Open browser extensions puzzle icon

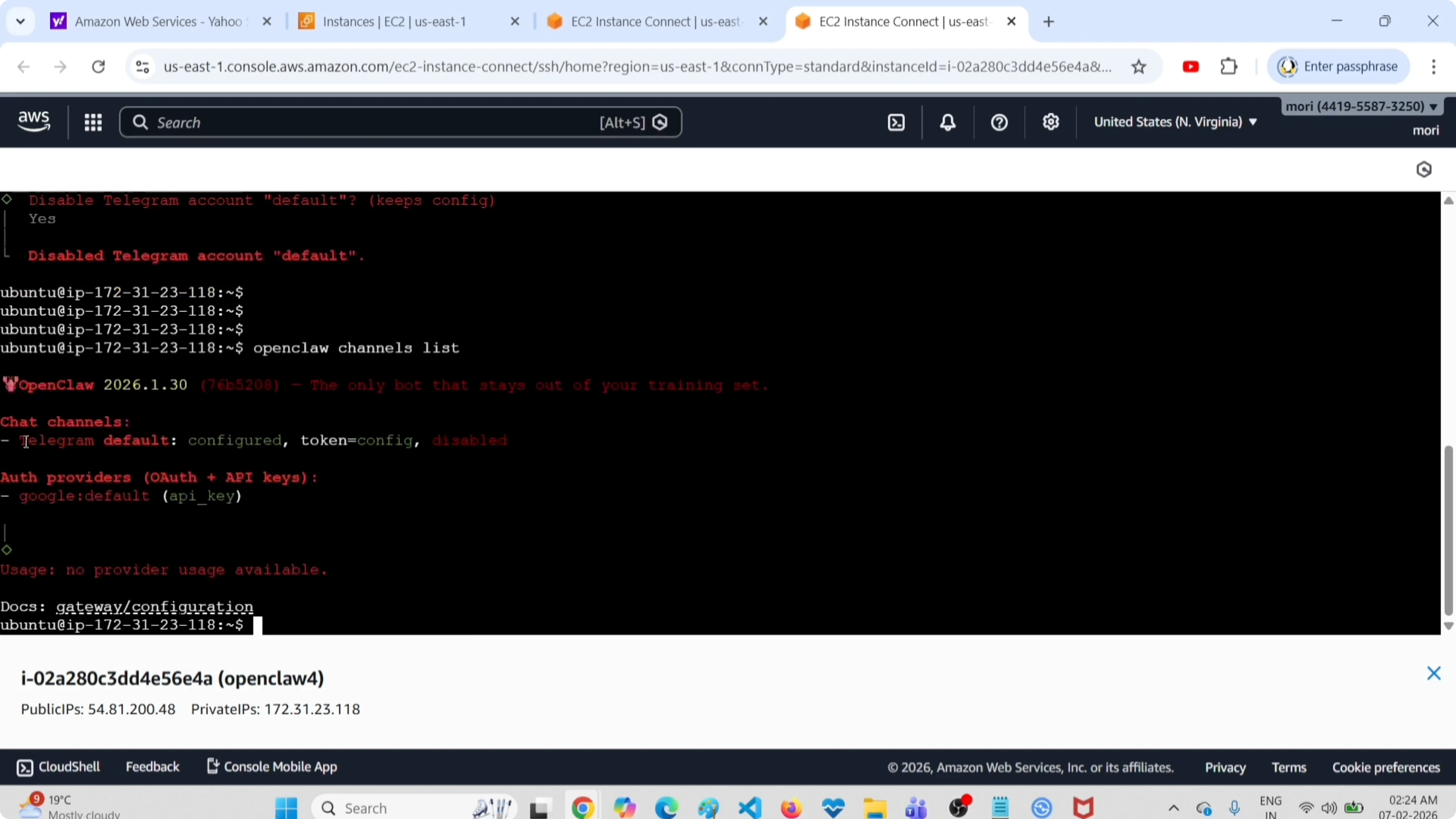coord(1229,67)
